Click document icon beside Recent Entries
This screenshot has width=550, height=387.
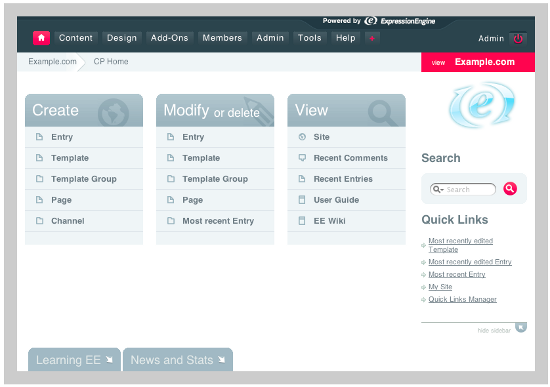[302, 179]
